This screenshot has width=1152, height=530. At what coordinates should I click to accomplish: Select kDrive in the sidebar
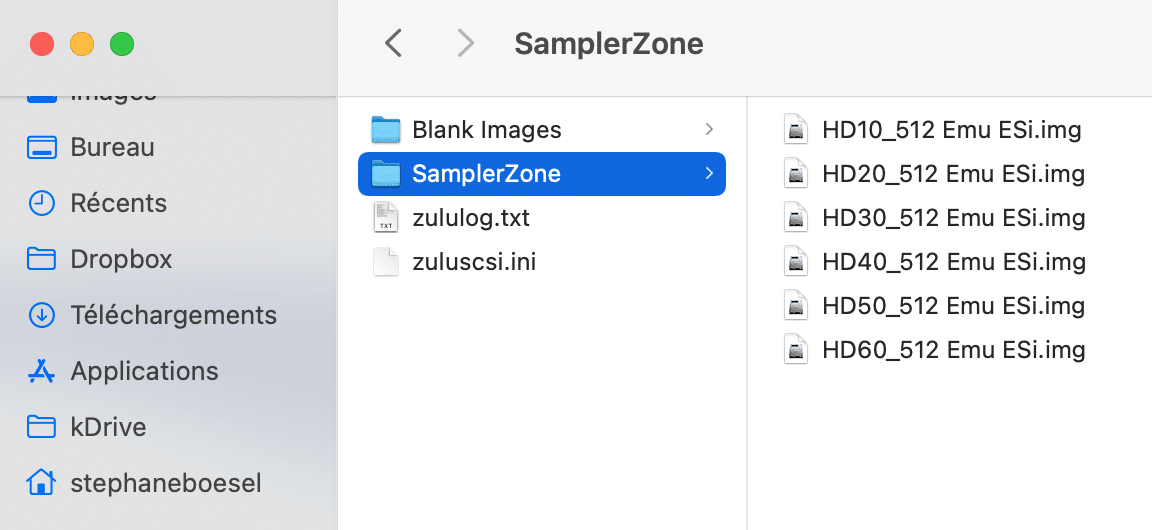click(x=108, y=428)
